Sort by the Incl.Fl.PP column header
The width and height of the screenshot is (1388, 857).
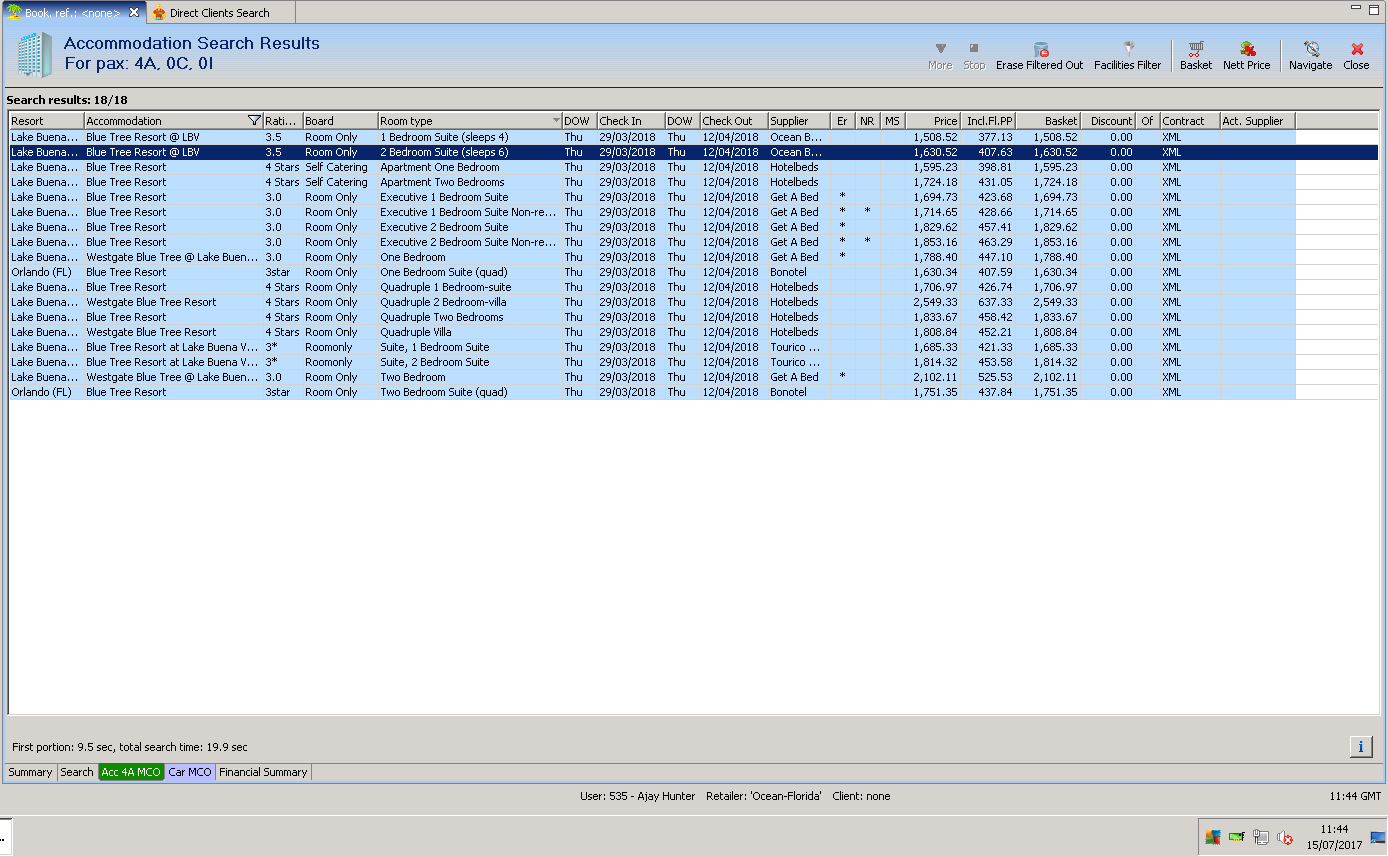tap(988, 121)
